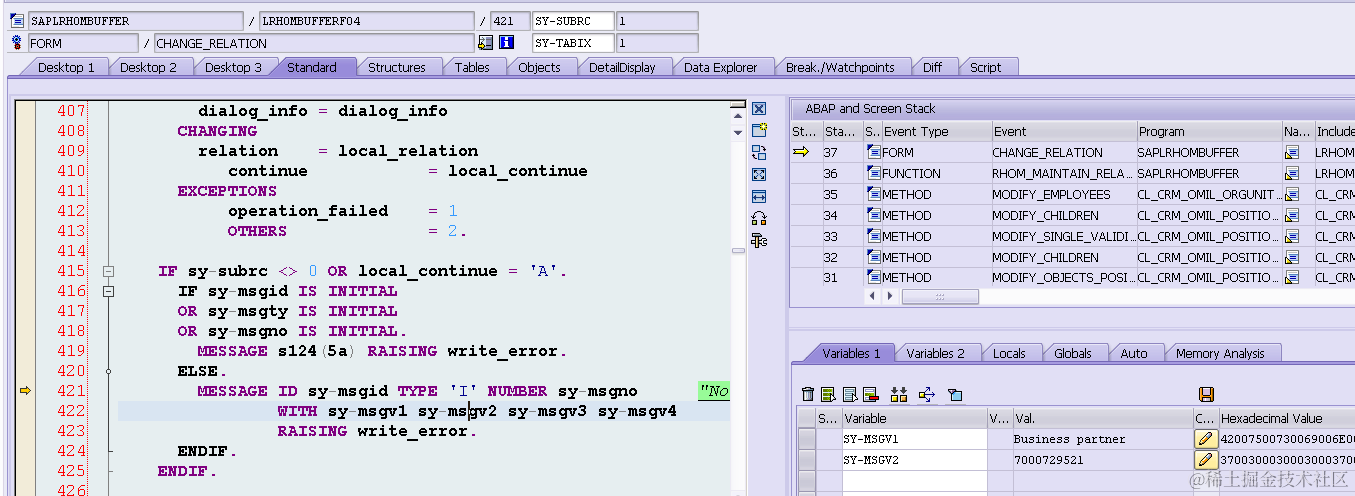Click the tool settings icon below headphones
The image size is (1355, 496).
[759, 240]
